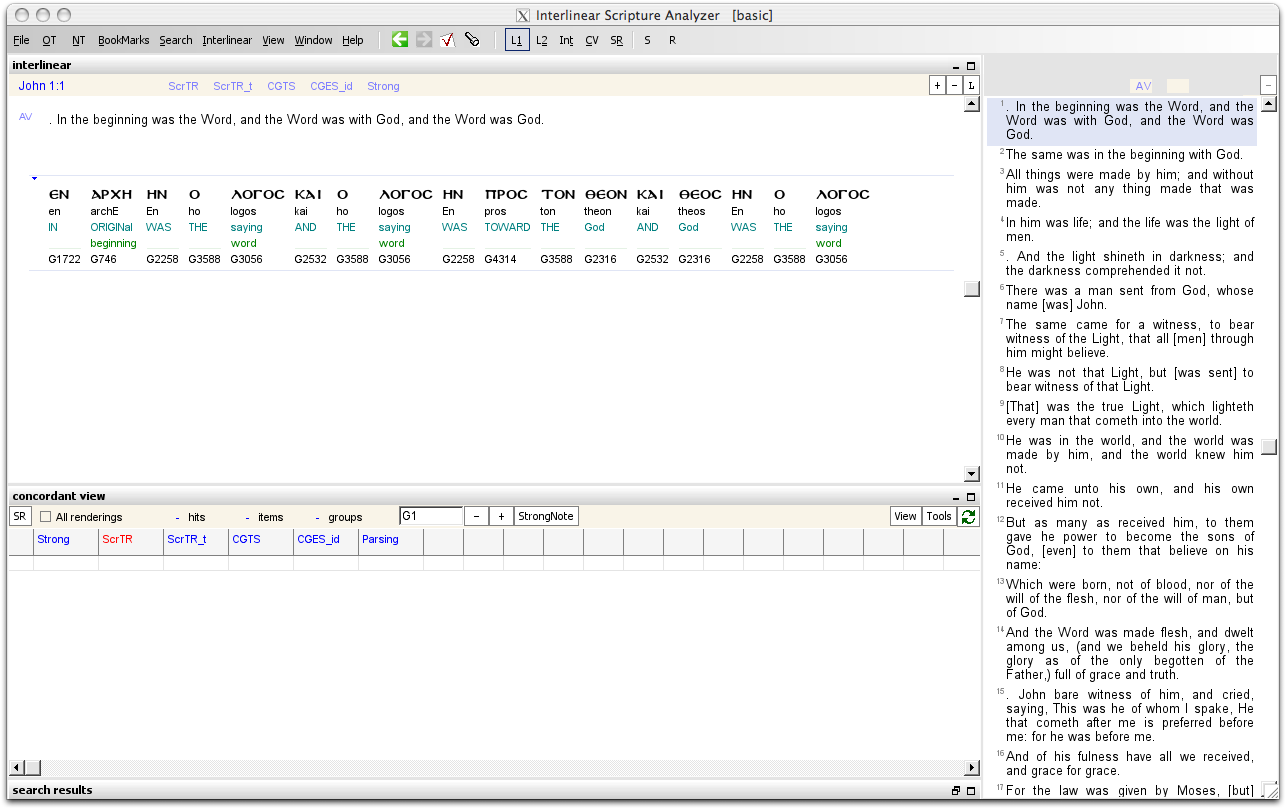Click the Strong number input field
The height and width of the screenshot is (809, 1286).
[x=430, y=517]
